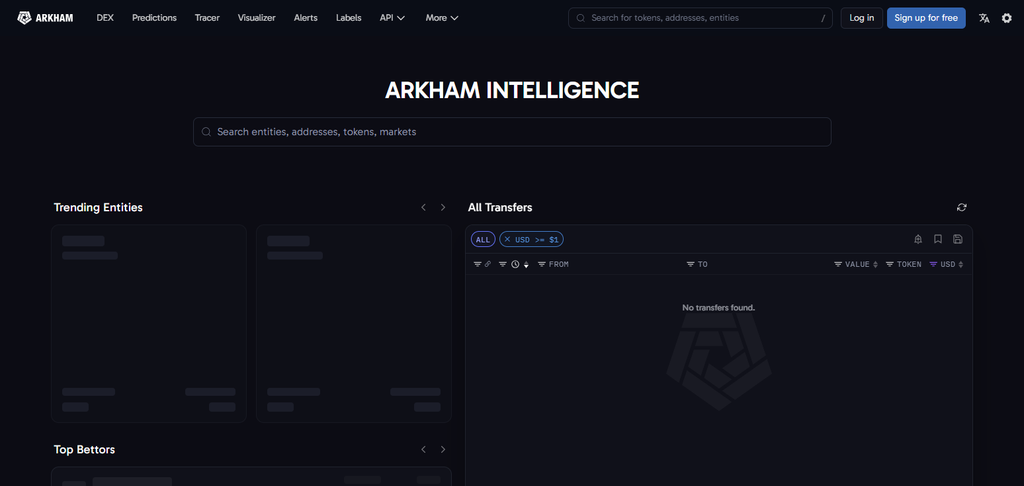Viewport: 1024px width, 486px height.
Task: Click the Arkham logo in the header
Action: point(45,18)
